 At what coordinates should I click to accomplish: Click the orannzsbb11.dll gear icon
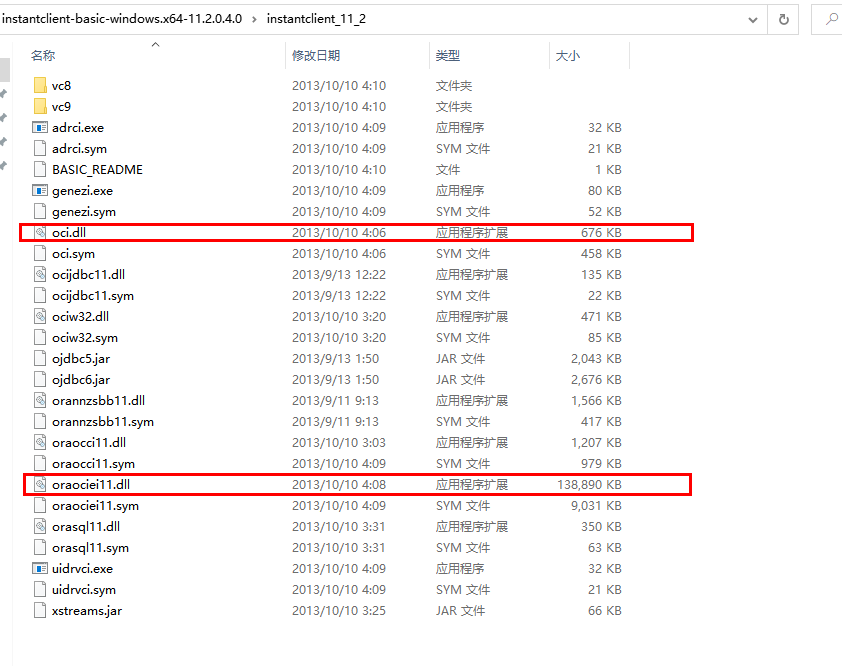(x=40, y=400)
